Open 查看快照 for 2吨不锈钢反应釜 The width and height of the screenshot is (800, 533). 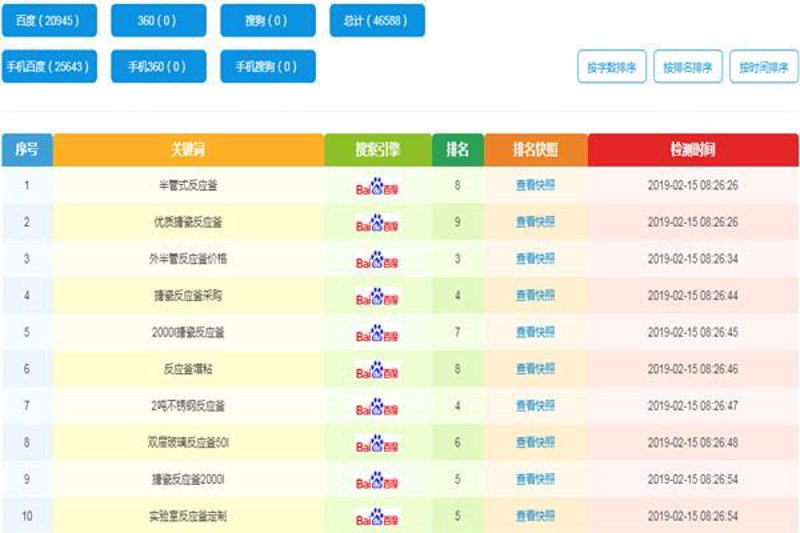click(x=535, y=405)
